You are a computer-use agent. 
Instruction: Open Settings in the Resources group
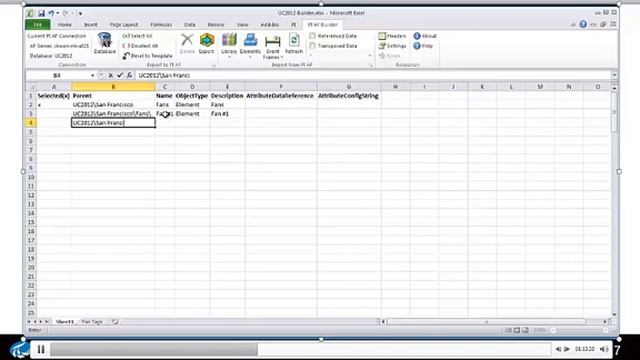[392, 46]
